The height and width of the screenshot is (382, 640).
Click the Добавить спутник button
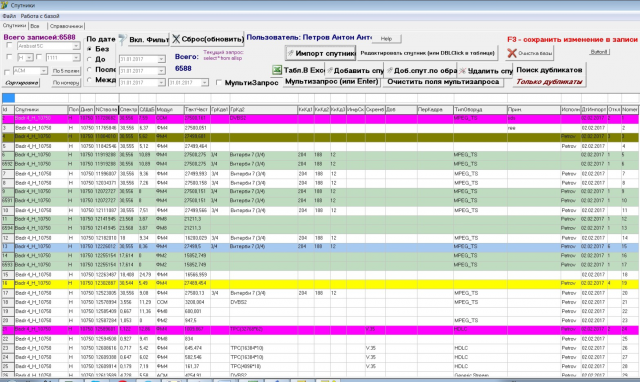point(355,71)
